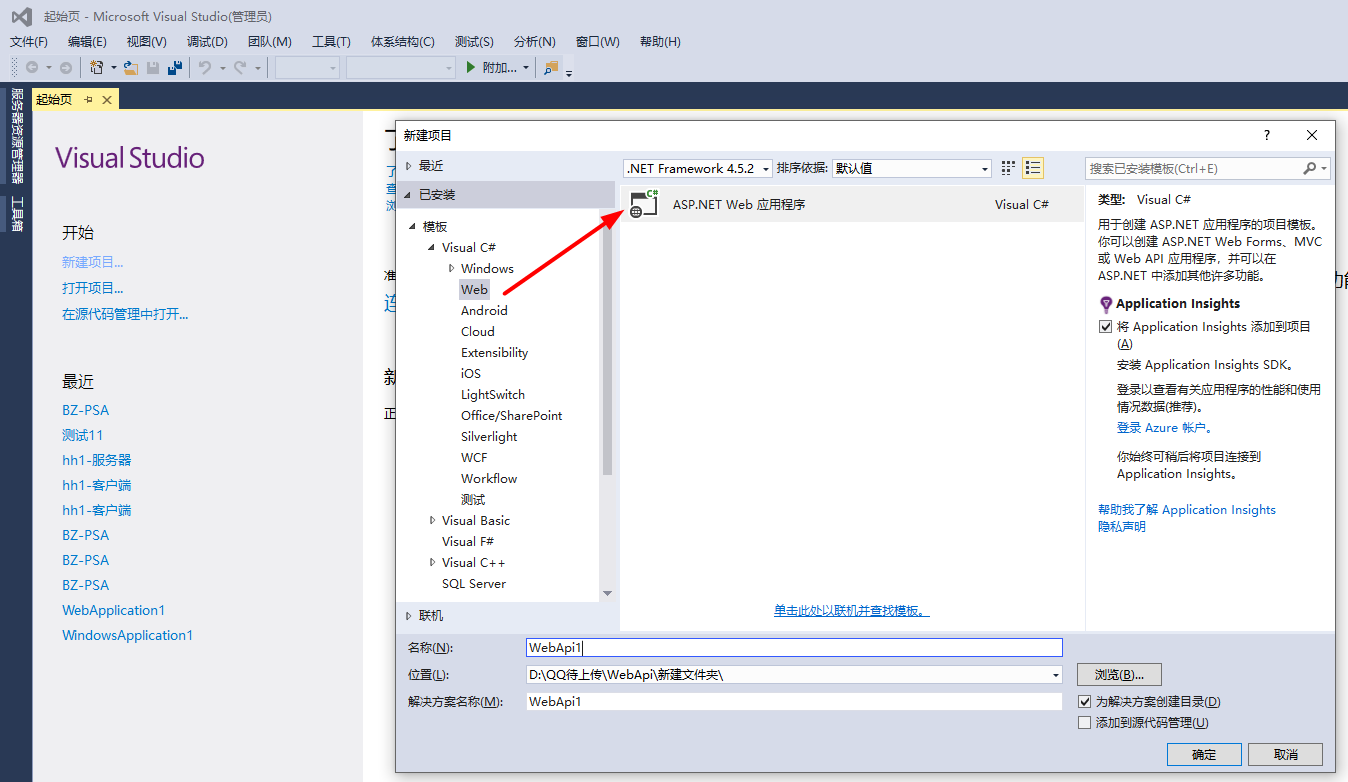Confirm project creation with 确定 button
Image resolution: width=1348 pixels, height=782 pixels.
click(1203, 754)
